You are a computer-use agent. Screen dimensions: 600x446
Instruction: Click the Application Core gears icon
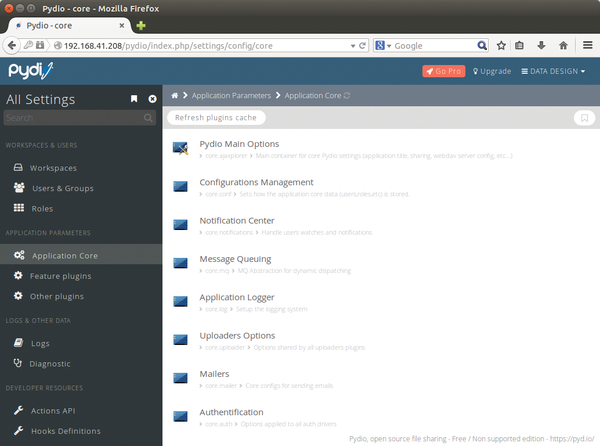pyautogui.click(x=19, y=255)
